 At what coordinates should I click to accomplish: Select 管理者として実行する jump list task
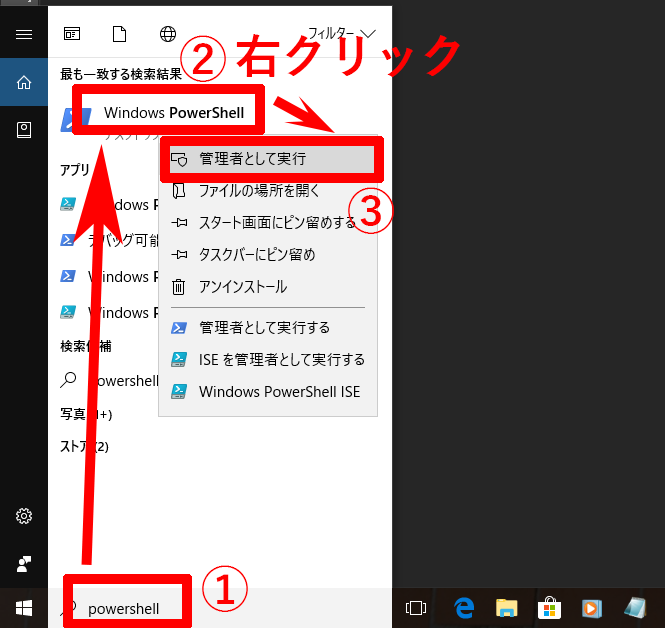(x=268, y=328)
